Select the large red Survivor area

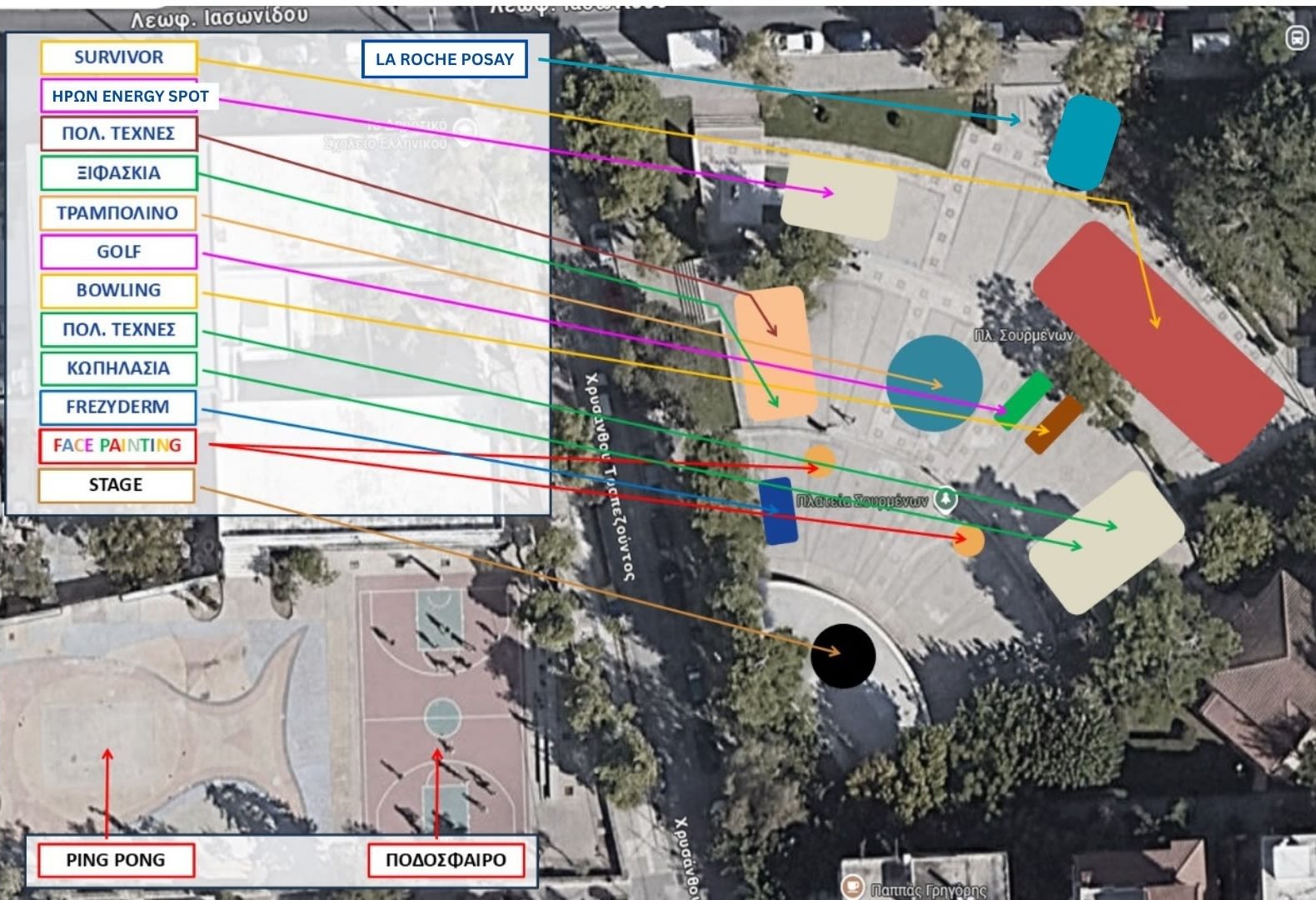pos(1158,342)
